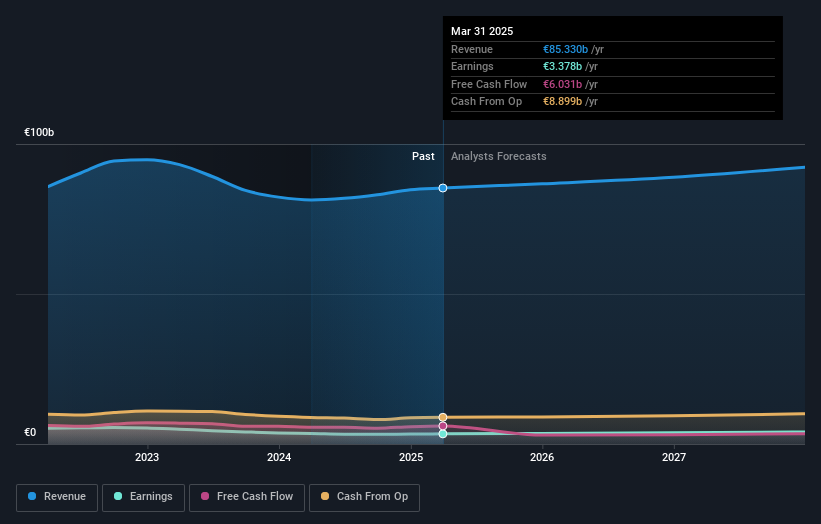The height and width of the screenshot is (524, 821).
Task: Click the tooltip 'Earnings' row label
Action: pyautogui.click(x=472, y=66)
